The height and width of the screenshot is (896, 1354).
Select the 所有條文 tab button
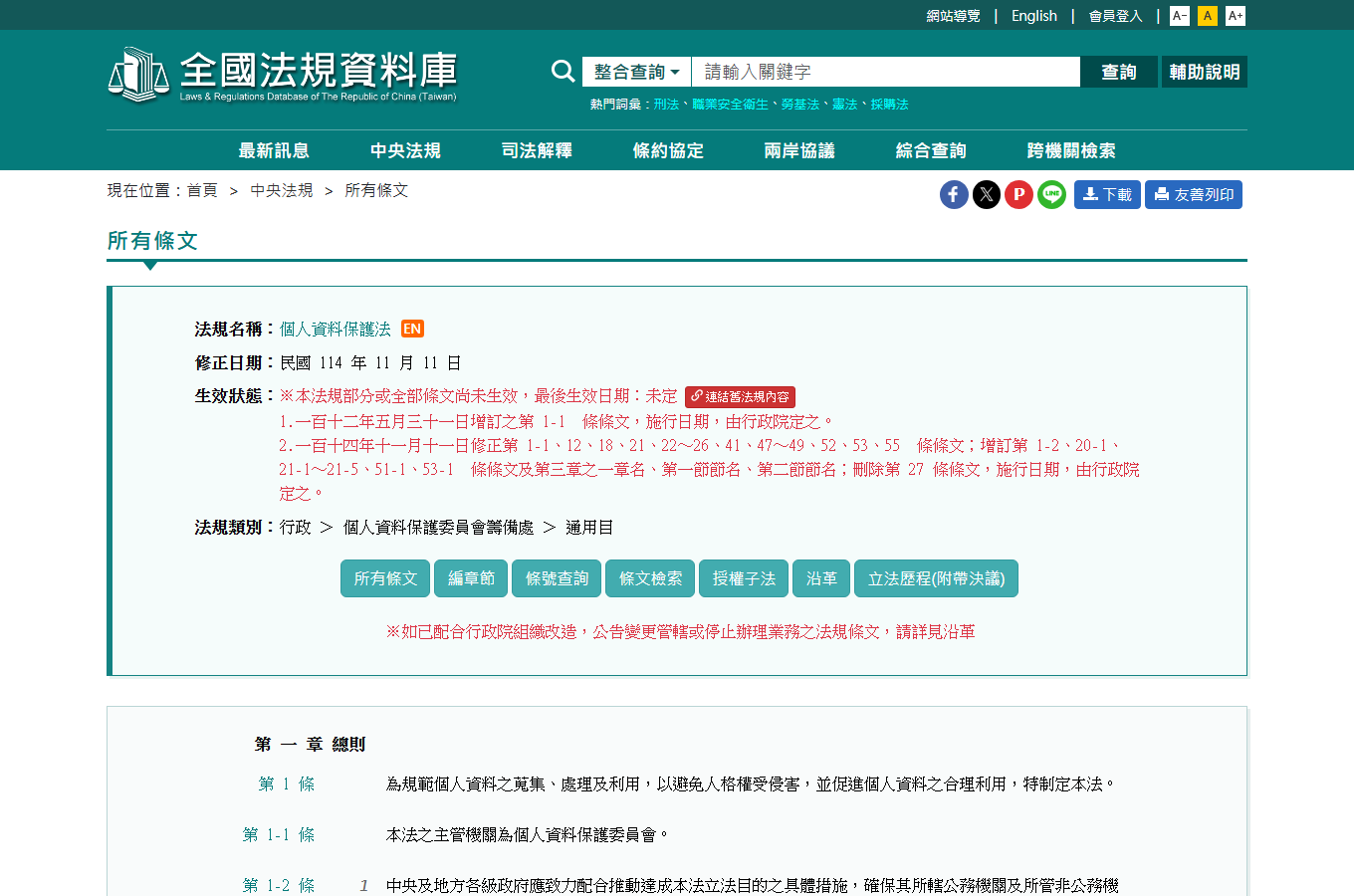[385, 578]
